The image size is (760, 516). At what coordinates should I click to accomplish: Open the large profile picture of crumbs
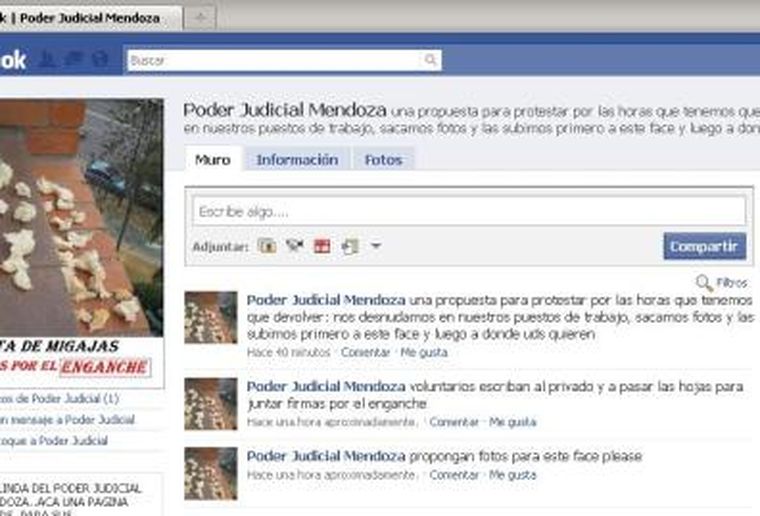[x=81, y=218]
